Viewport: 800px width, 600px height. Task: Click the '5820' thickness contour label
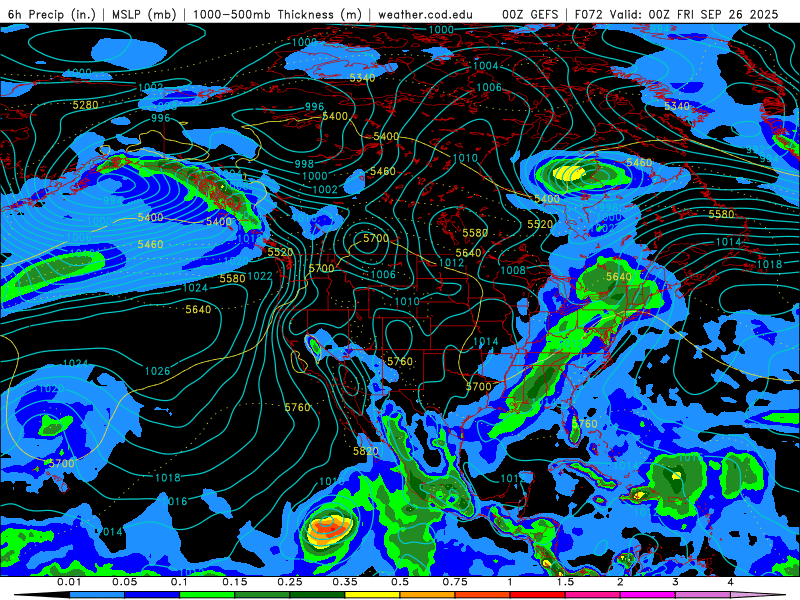366,451
